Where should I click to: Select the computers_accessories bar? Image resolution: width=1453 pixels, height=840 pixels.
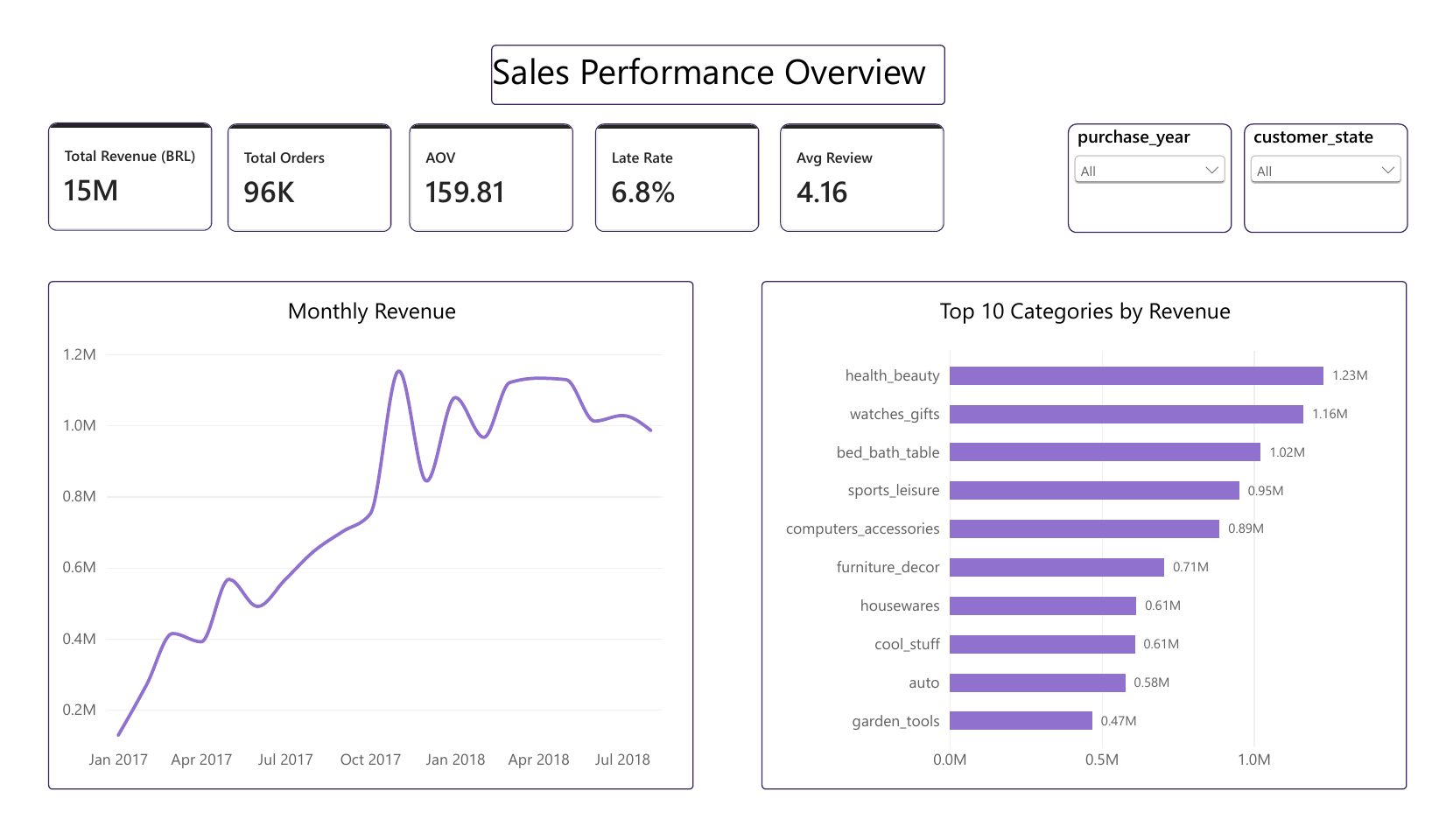(1084, 528)
